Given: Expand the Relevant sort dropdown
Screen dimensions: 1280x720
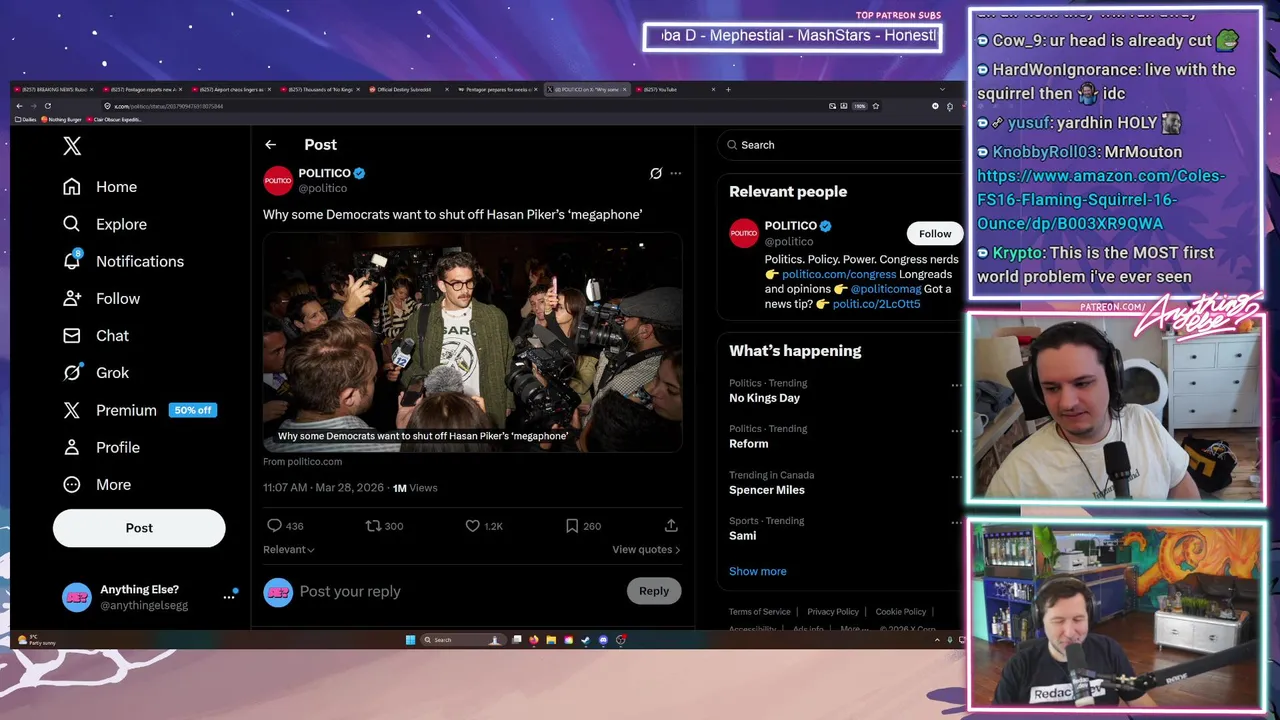Looking at the screenshot, I should click(x=289, y=549).
